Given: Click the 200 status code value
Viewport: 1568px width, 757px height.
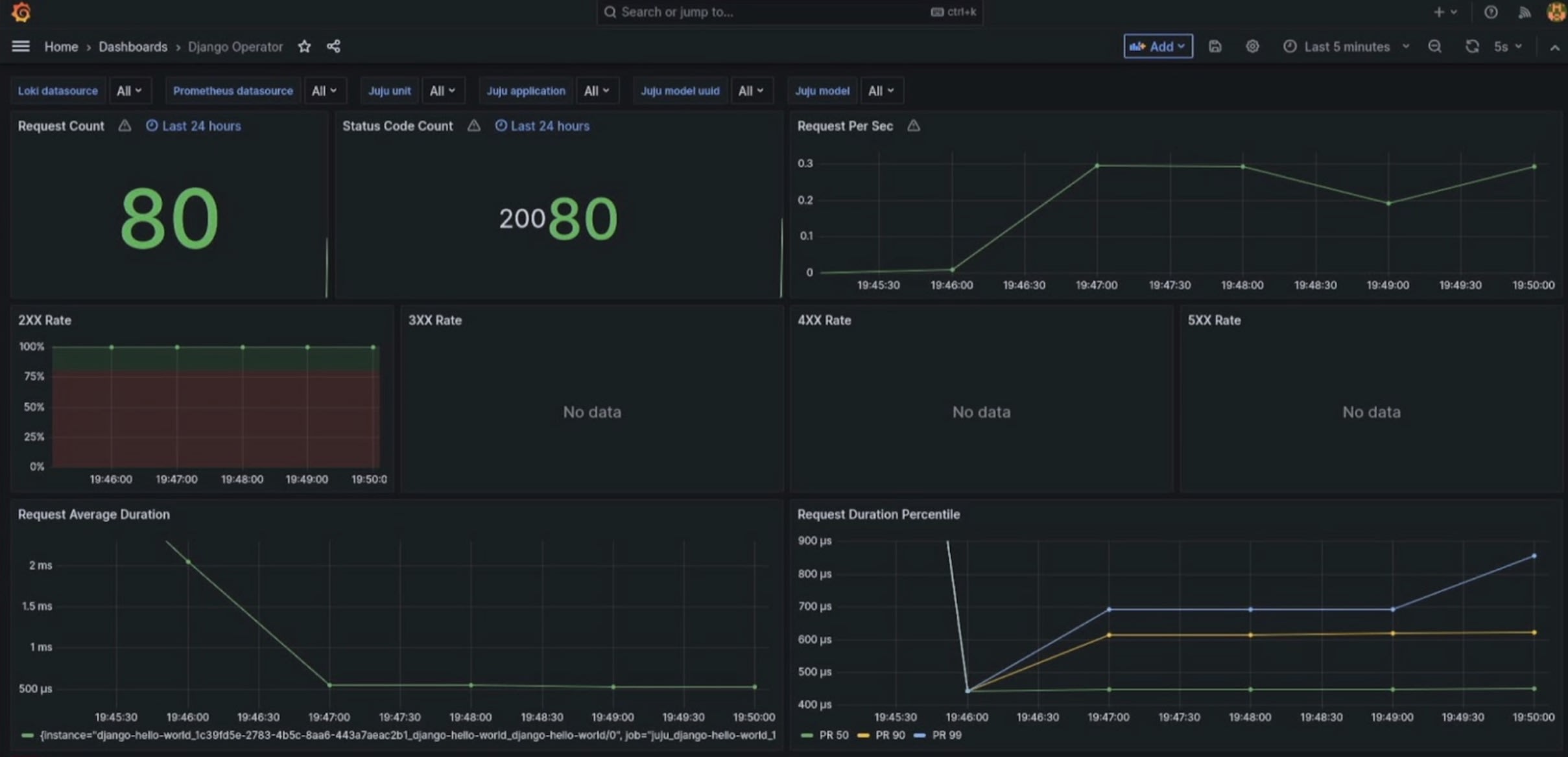Looking at the screenshot, I should 522,218.
